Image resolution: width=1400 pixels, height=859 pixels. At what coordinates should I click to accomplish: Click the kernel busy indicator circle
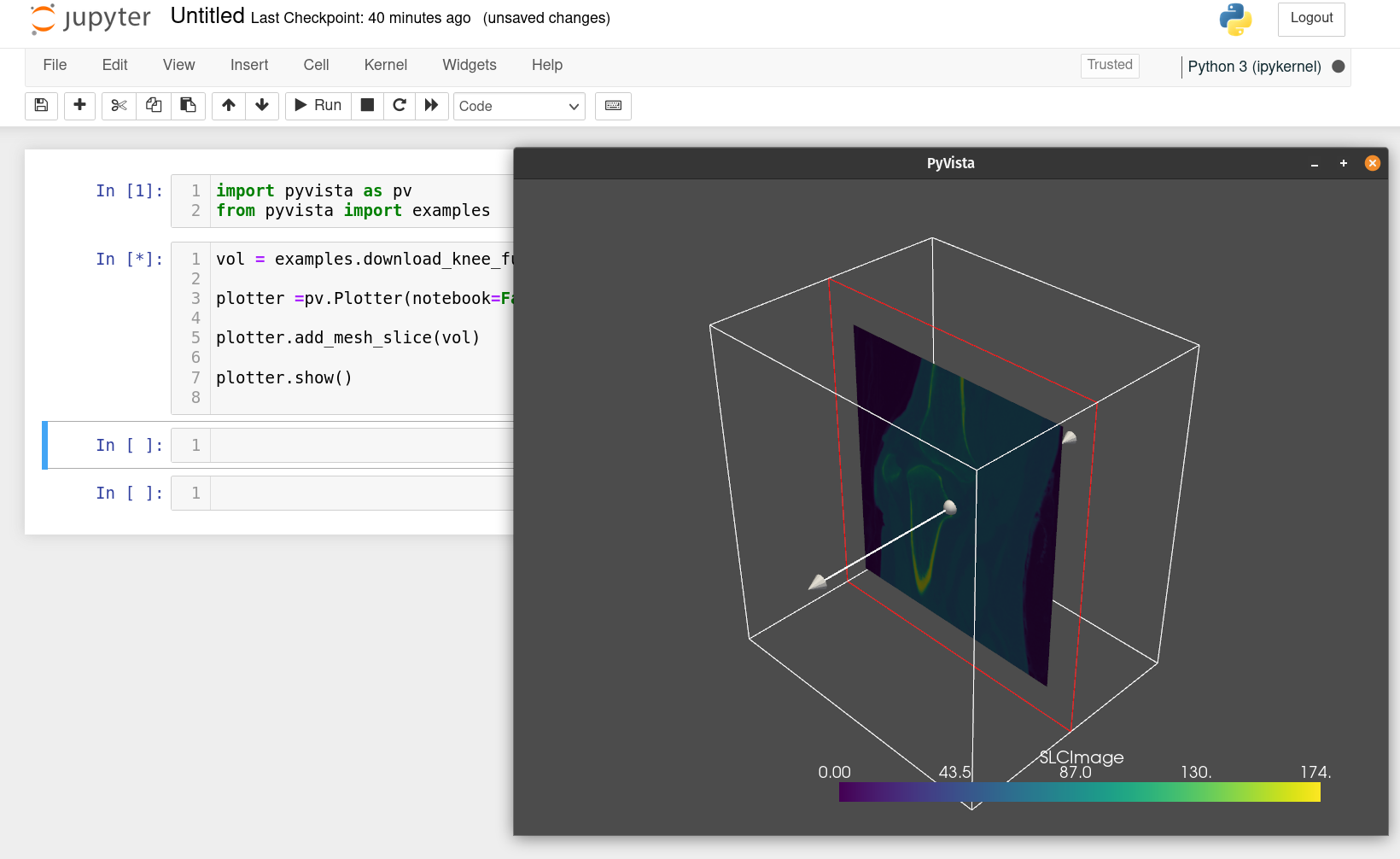pyautogui.click(x=1339, y=67)
